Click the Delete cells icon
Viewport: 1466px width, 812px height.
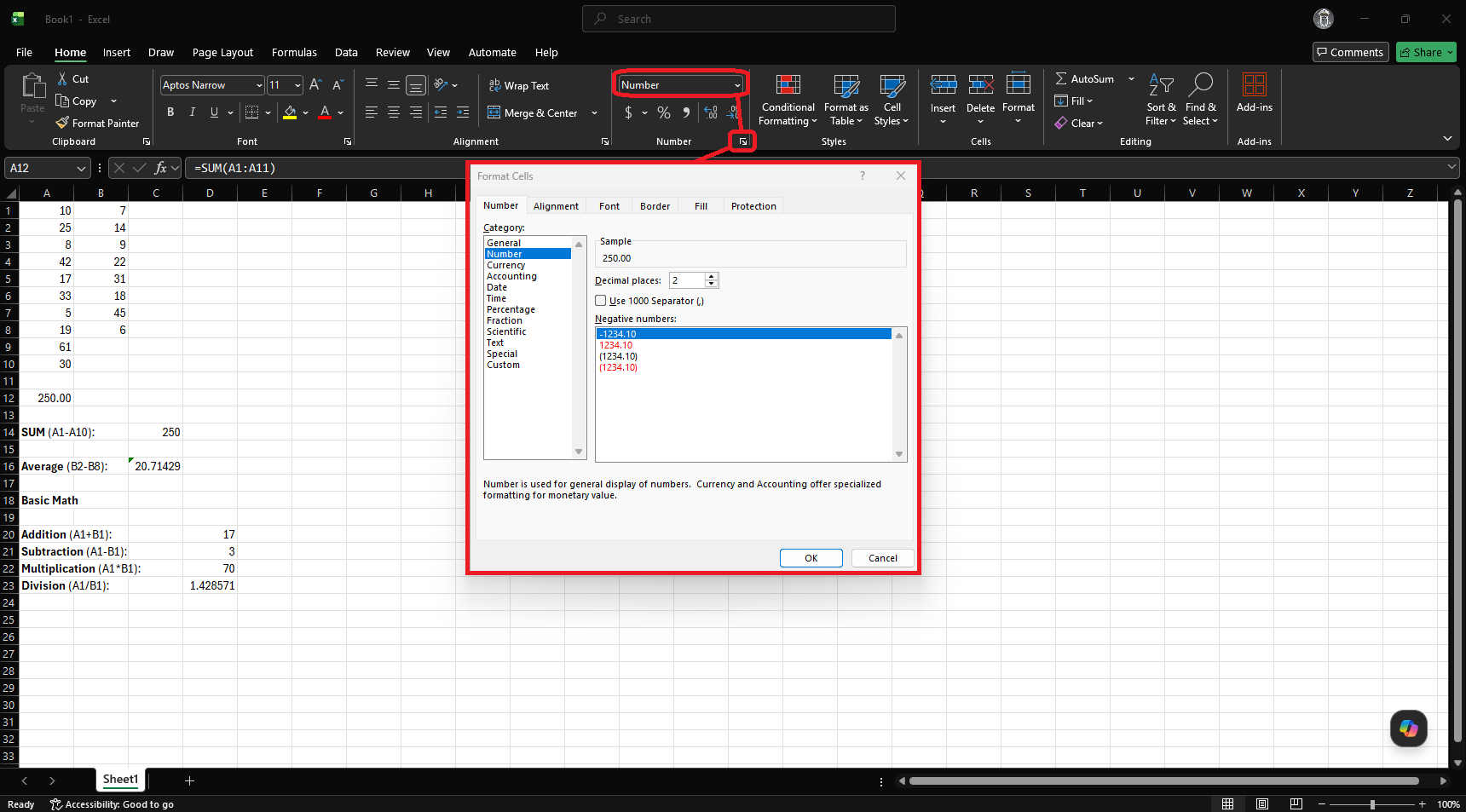coord(980,84)
